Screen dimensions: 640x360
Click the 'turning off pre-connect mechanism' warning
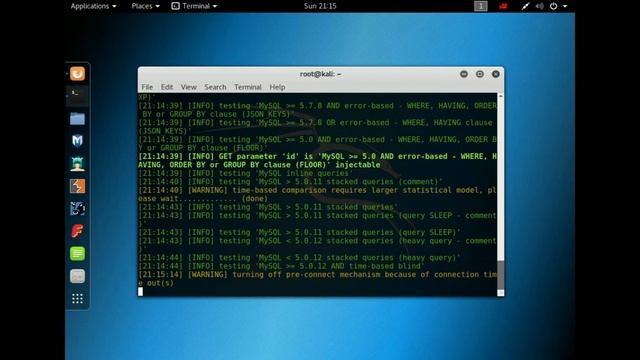pyautogui.click(x=318, y=279)
